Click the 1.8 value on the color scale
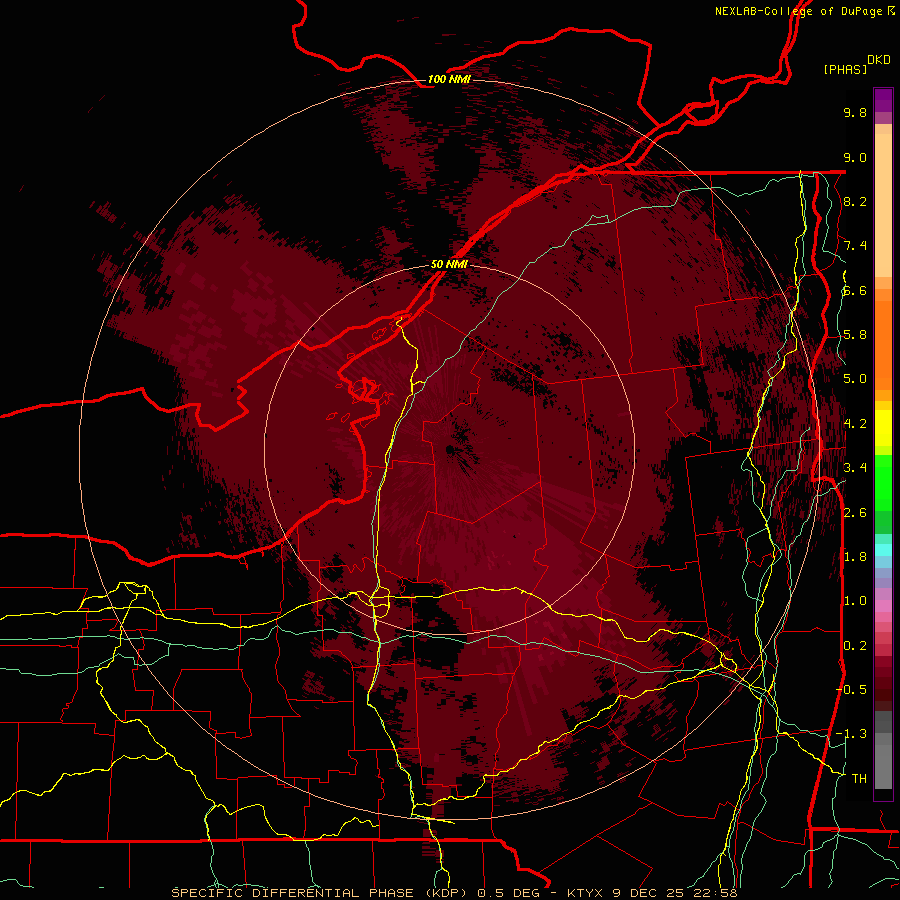Screen dimensions: 900x900 (x=855, y=556)
